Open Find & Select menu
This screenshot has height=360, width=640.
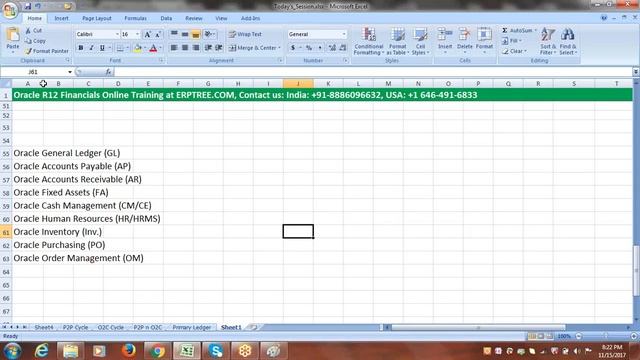point(568,41)
